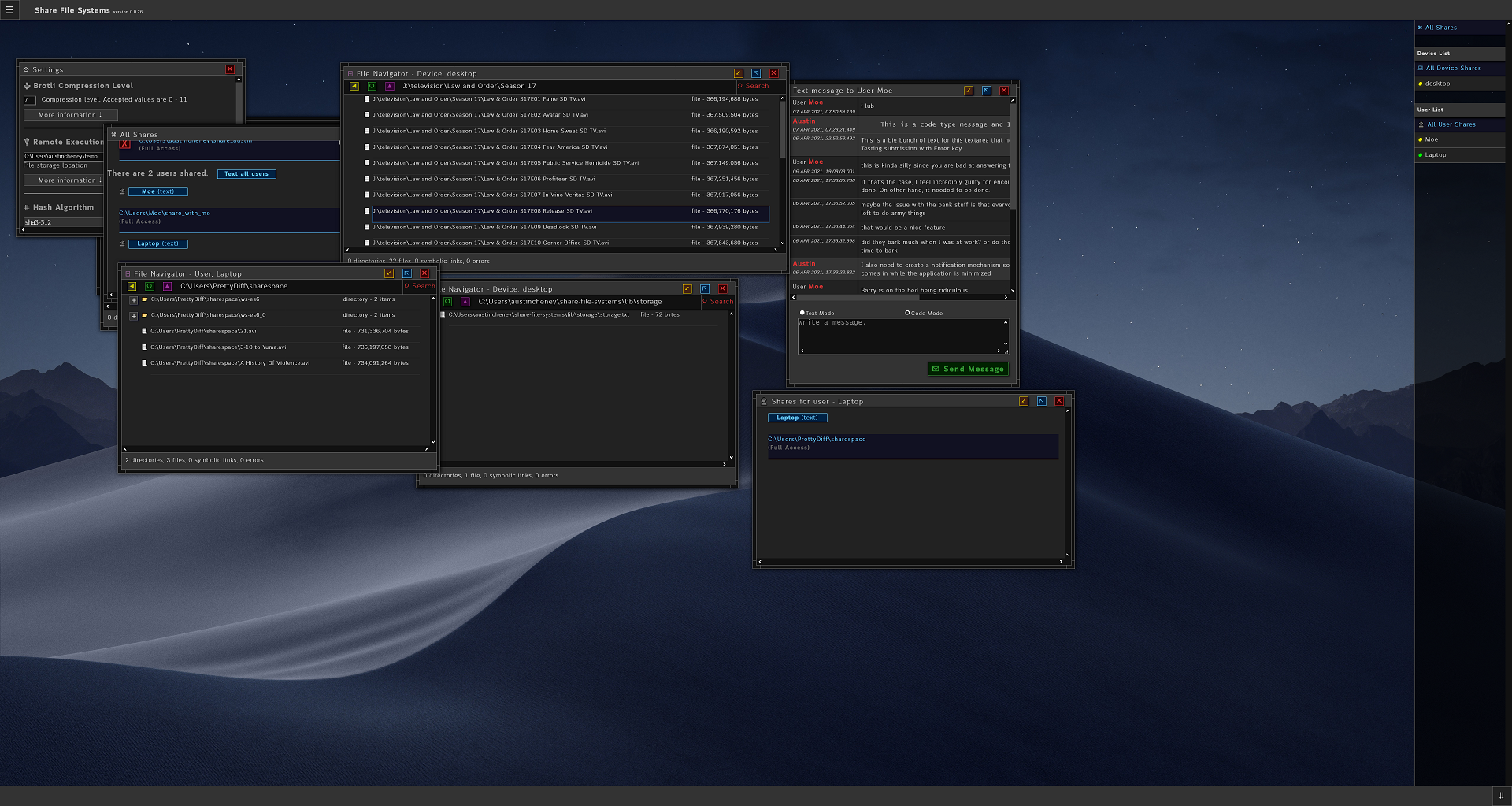Click the Text all users button
Screen dimensions: 1512x806
pos(246,174)
